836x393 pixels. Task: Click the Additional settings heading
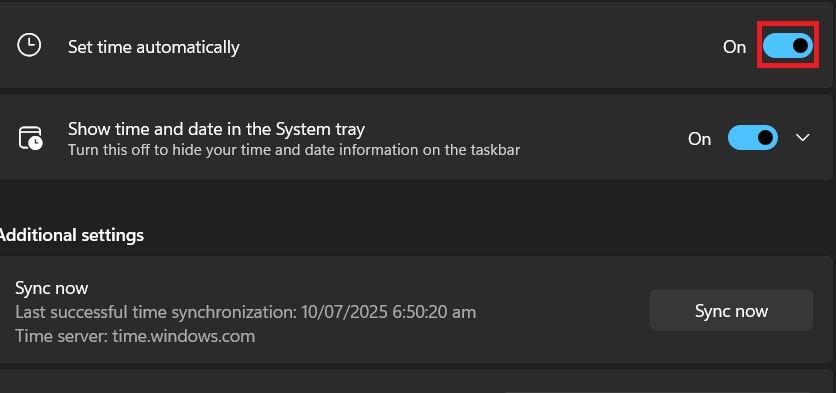tap(71, 235)
